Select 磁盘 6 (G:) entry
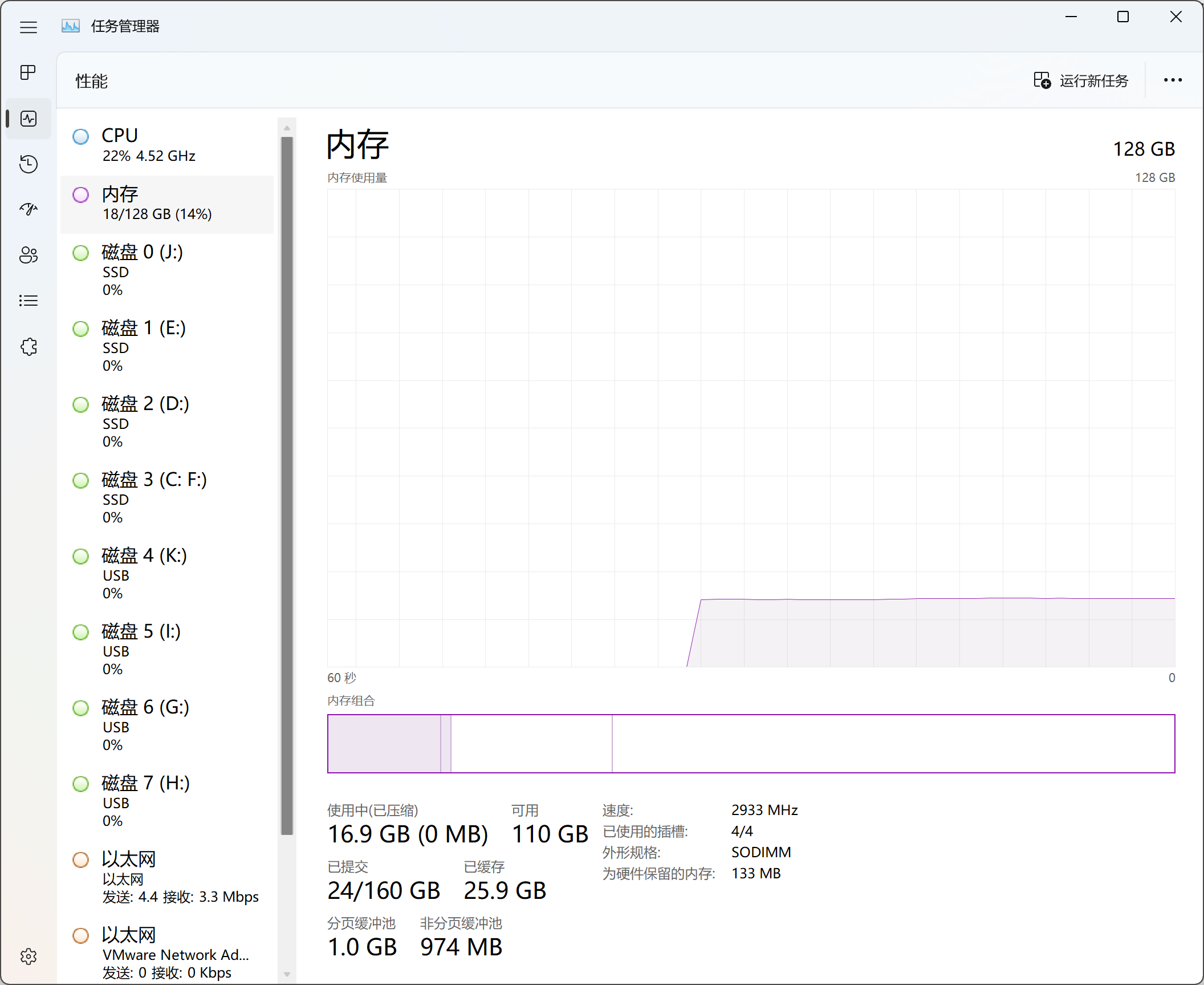This screenshot has width=1204, height=985. click(167, 725)
